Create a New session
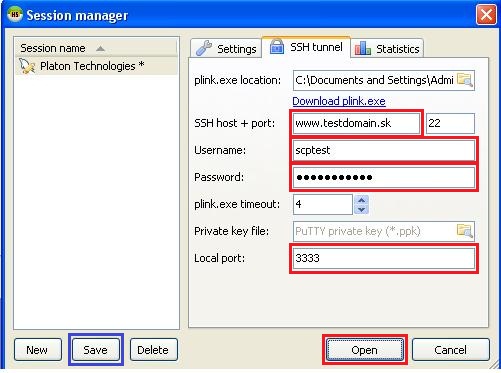Screen dimensions: 501x373 pos(38,350)
